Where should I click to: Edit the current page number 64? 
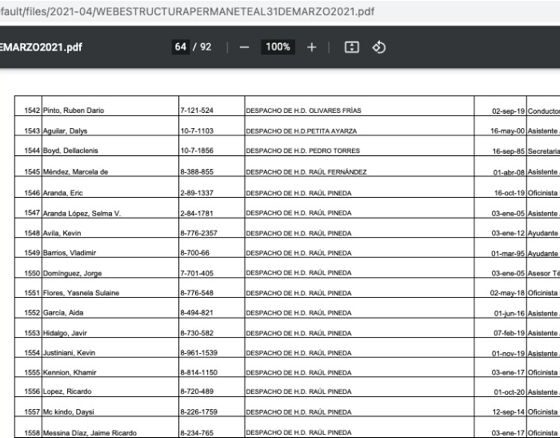pos(181,47)
